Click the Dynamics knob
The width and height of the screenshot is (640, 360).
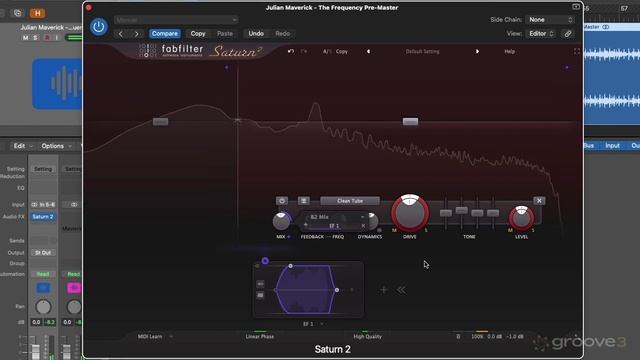tap(372, 221)
